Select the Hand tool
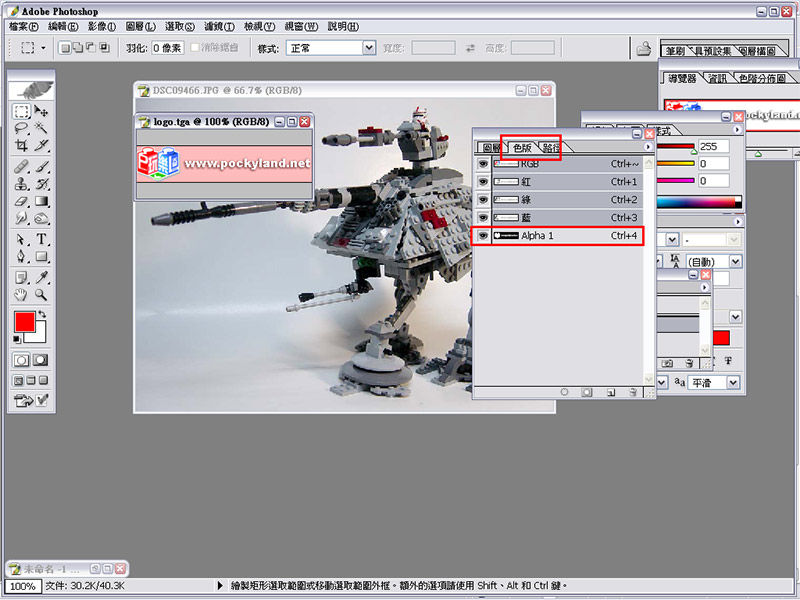 tap(21, 295)
